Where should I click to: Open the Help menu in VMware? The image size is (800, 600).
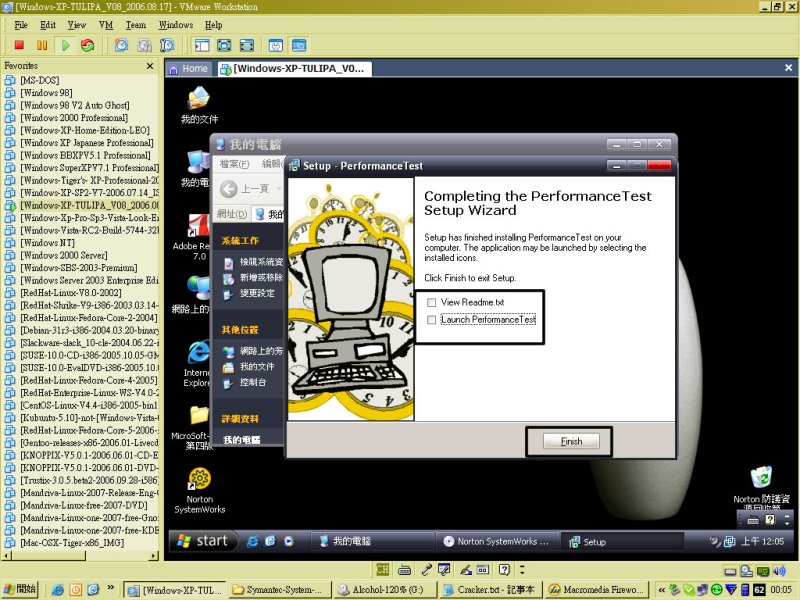[214, 24]
